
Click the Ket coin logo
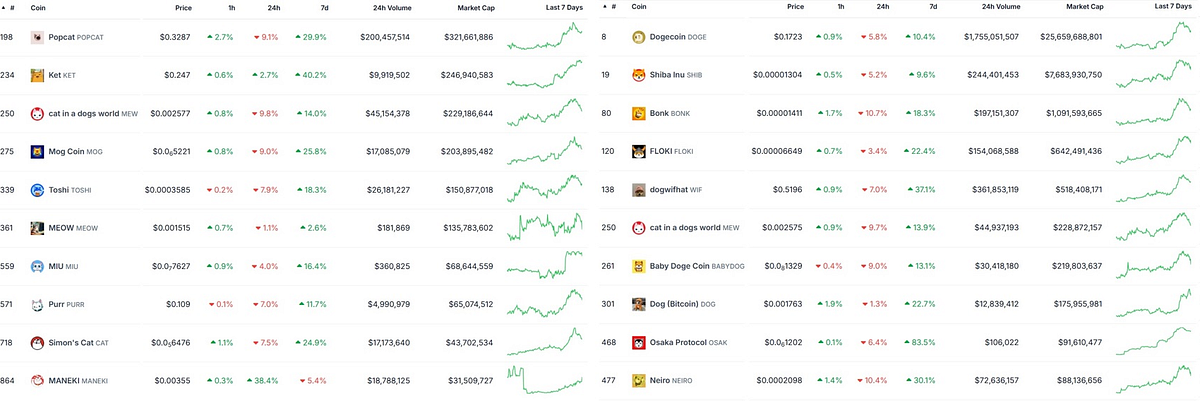(37, 75)
